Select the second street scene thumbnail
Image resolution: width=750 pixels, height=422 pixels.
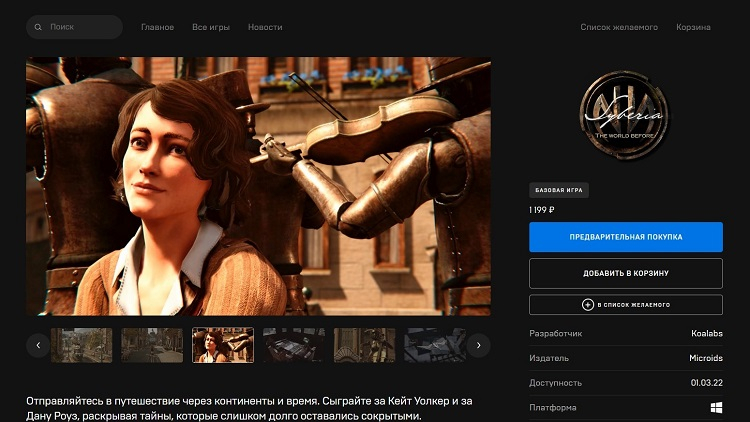coord(152,345)
